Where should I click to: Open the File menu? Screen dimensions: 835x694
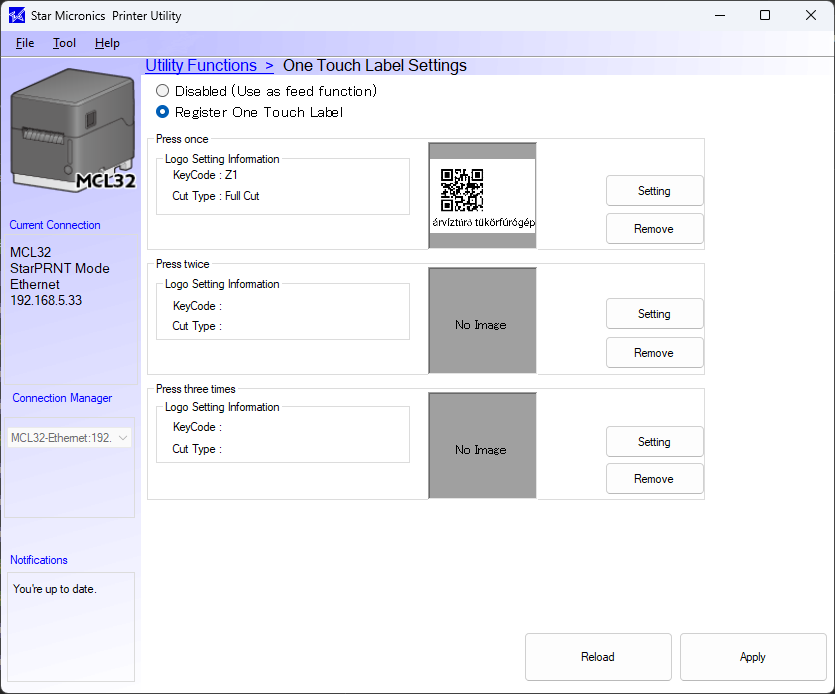(25, 43)
